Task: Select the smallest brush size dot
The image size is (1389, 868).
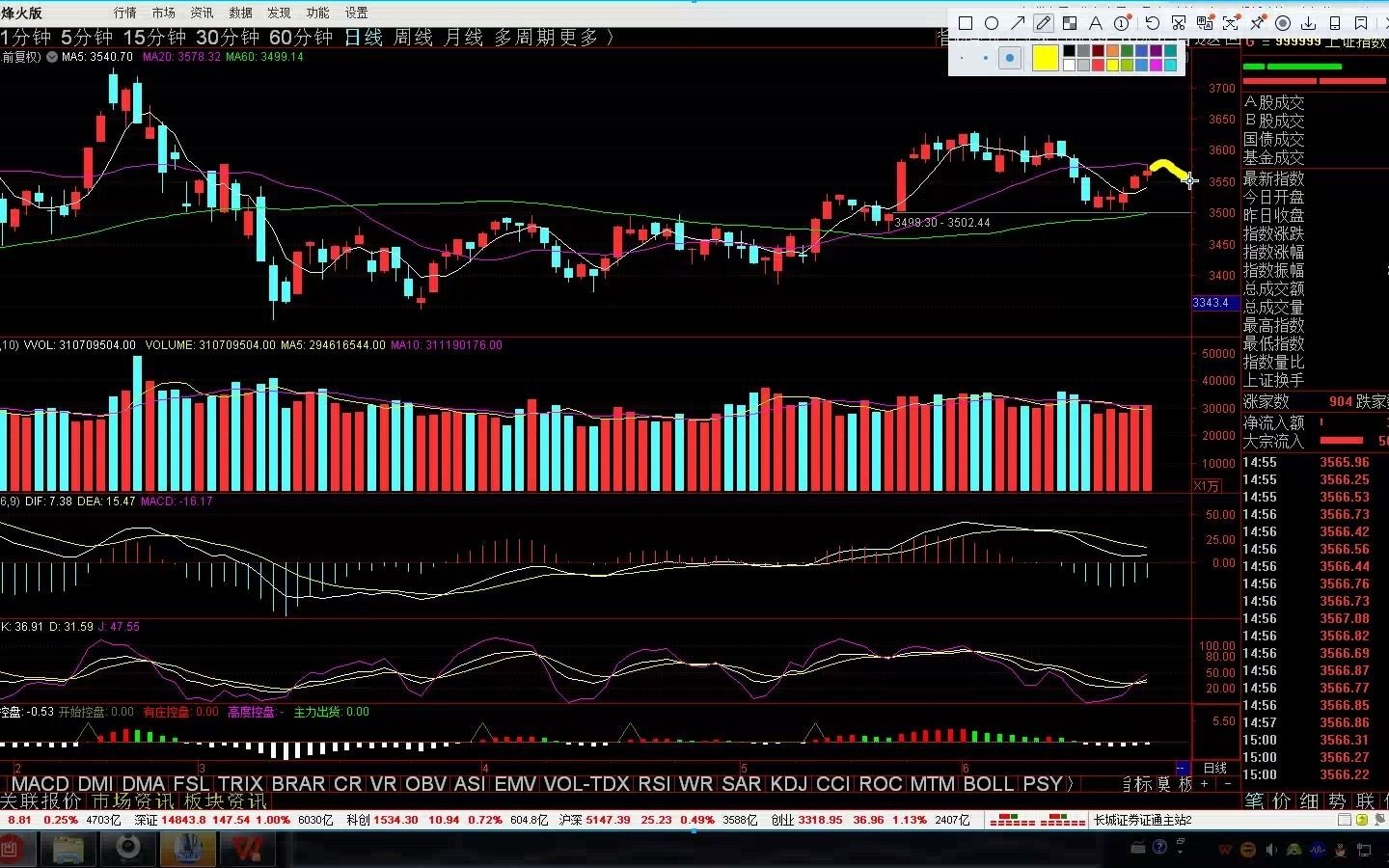Action: [964, 59]
